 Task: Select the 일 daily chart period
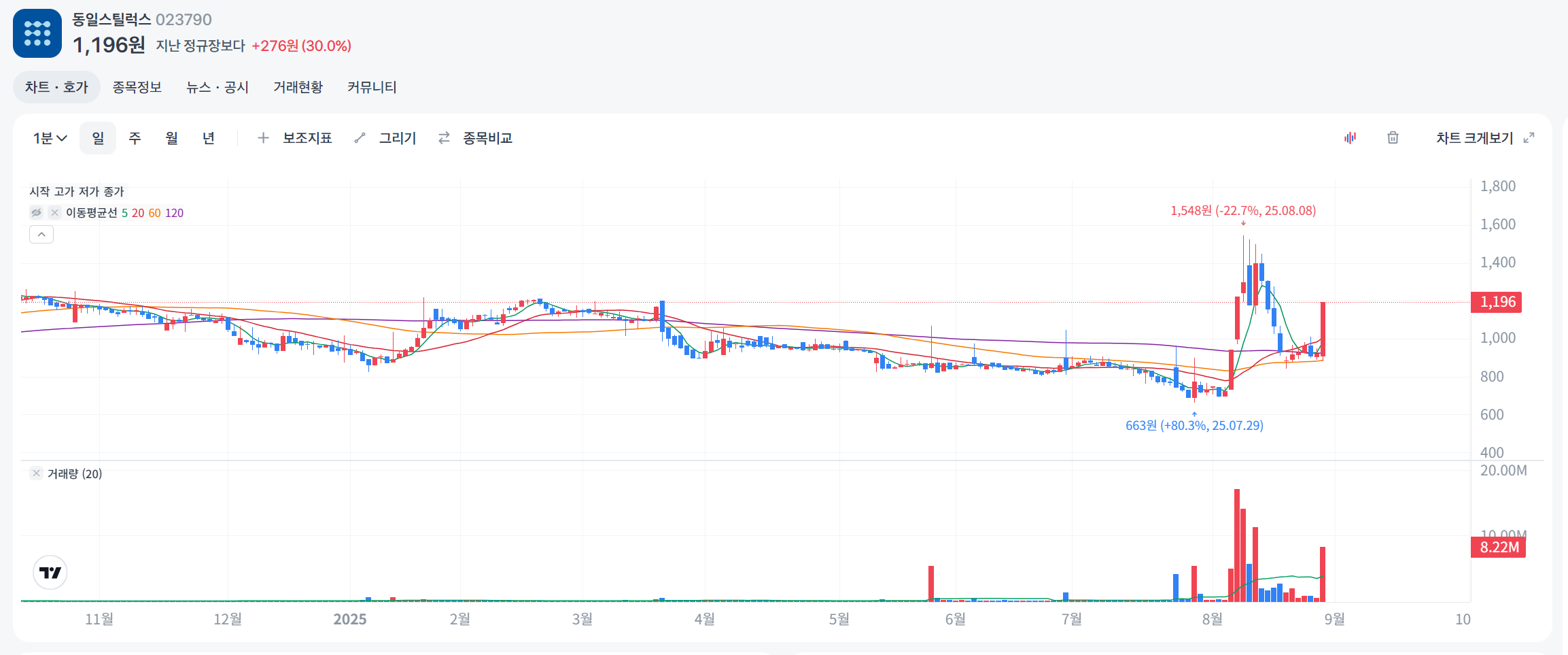pos(98,138)
